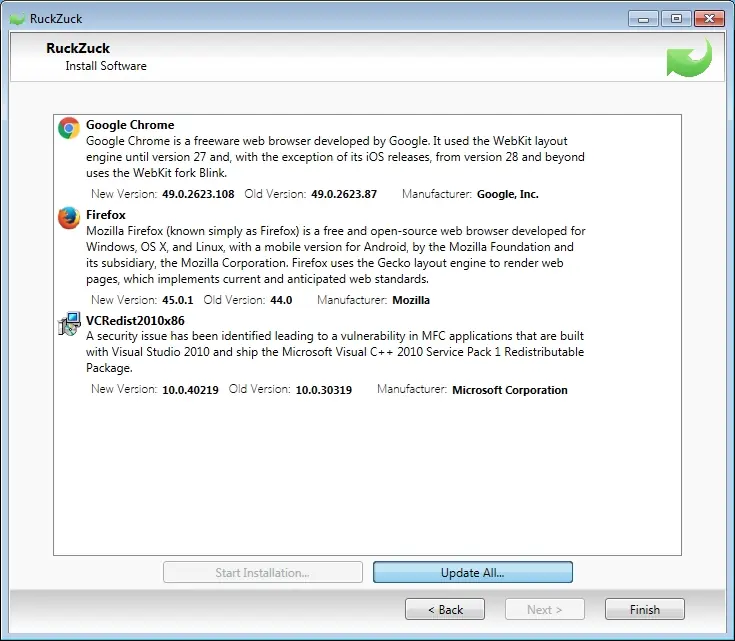
Task: Select the VCRedist2010x86 entry title
Action: point(135,321)
